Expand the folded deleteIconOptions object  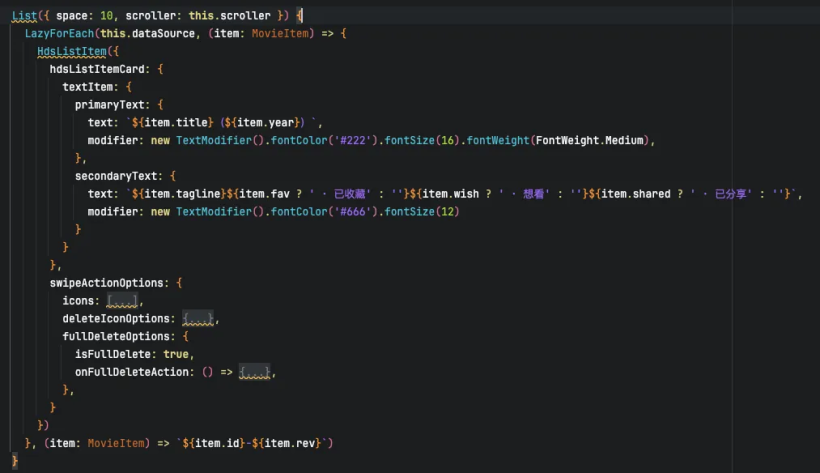point(199,319)
